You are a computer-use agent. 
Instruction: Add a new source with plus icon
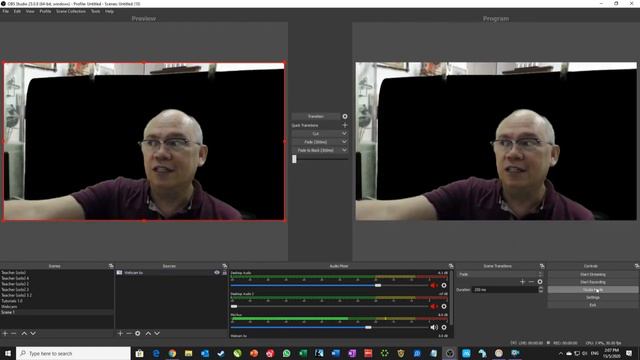click(x=120, y=333)
